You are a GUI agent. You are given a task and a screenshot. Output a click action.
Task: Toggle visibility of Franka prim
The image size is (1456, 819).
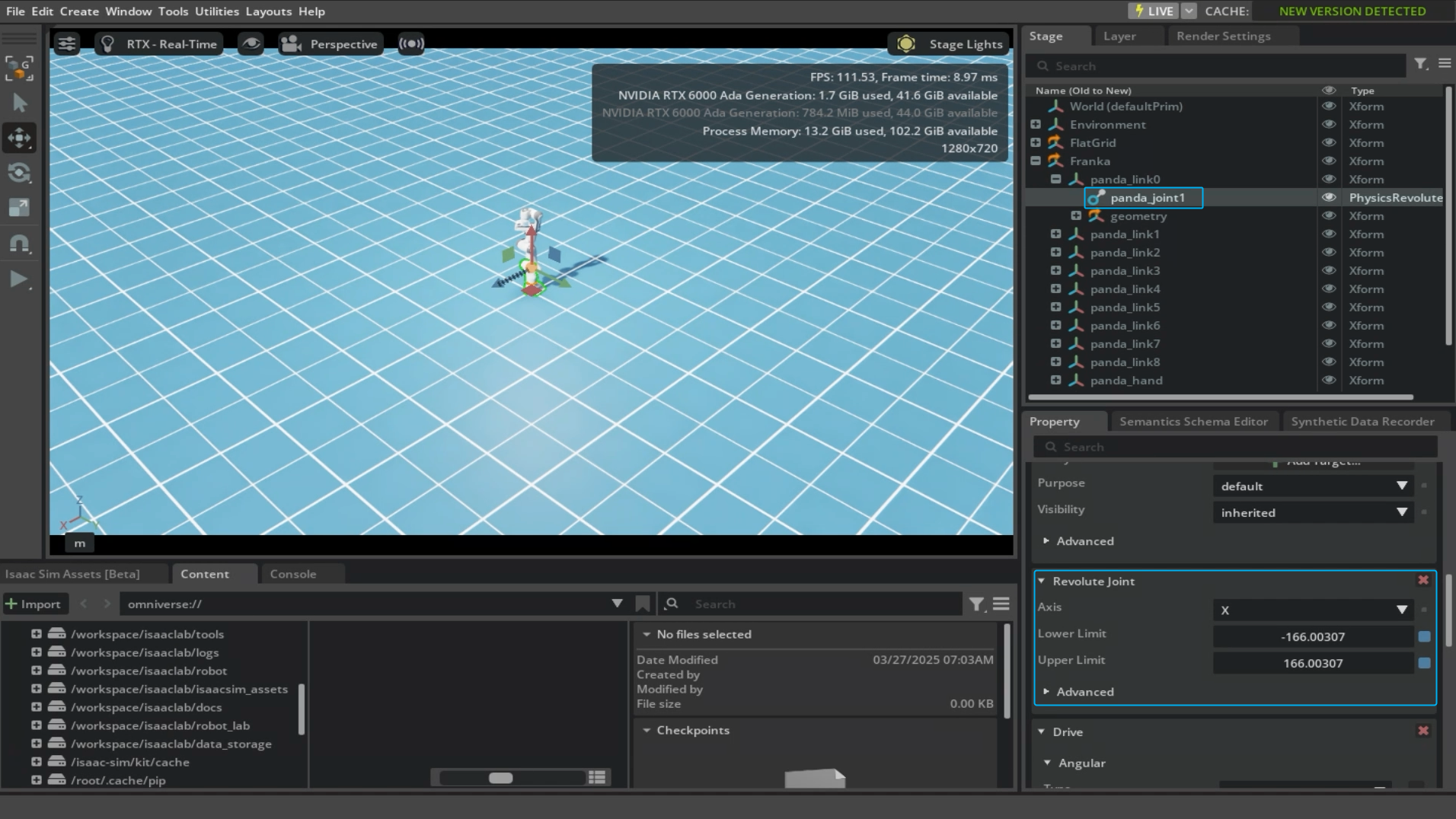(x=1329, y=161)
